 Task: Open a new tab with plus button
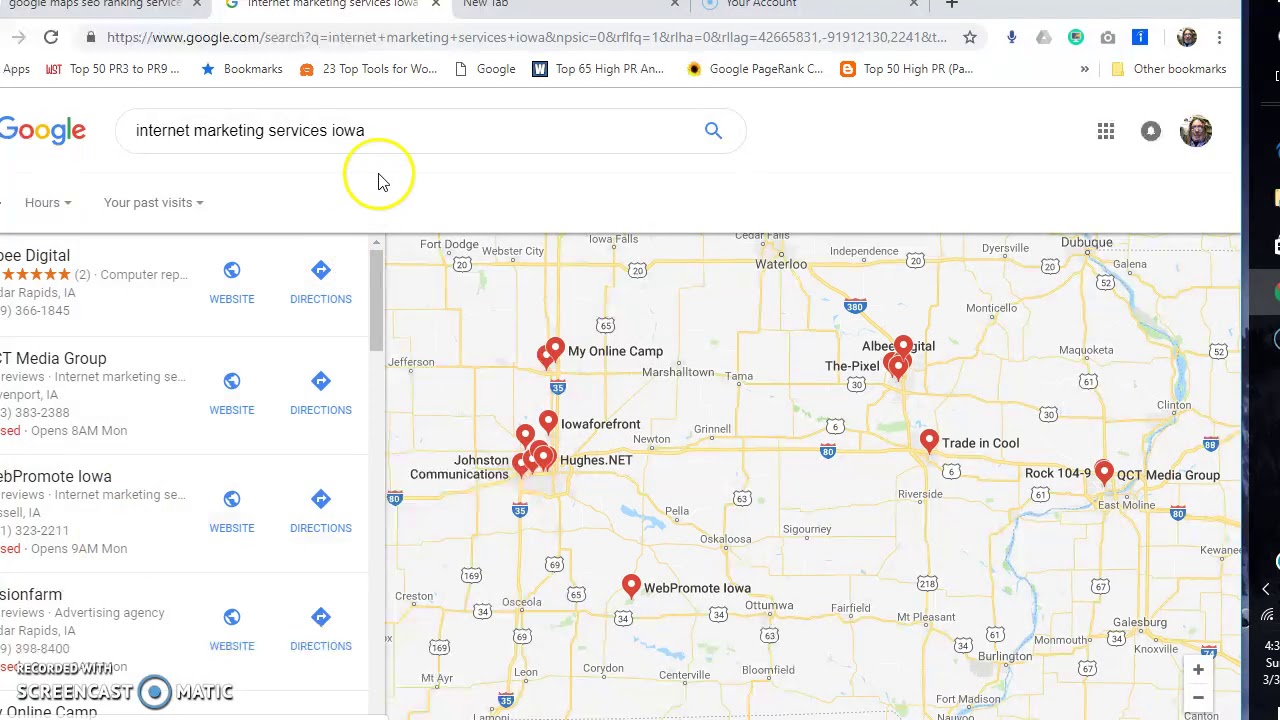click(x=951, y=4)
